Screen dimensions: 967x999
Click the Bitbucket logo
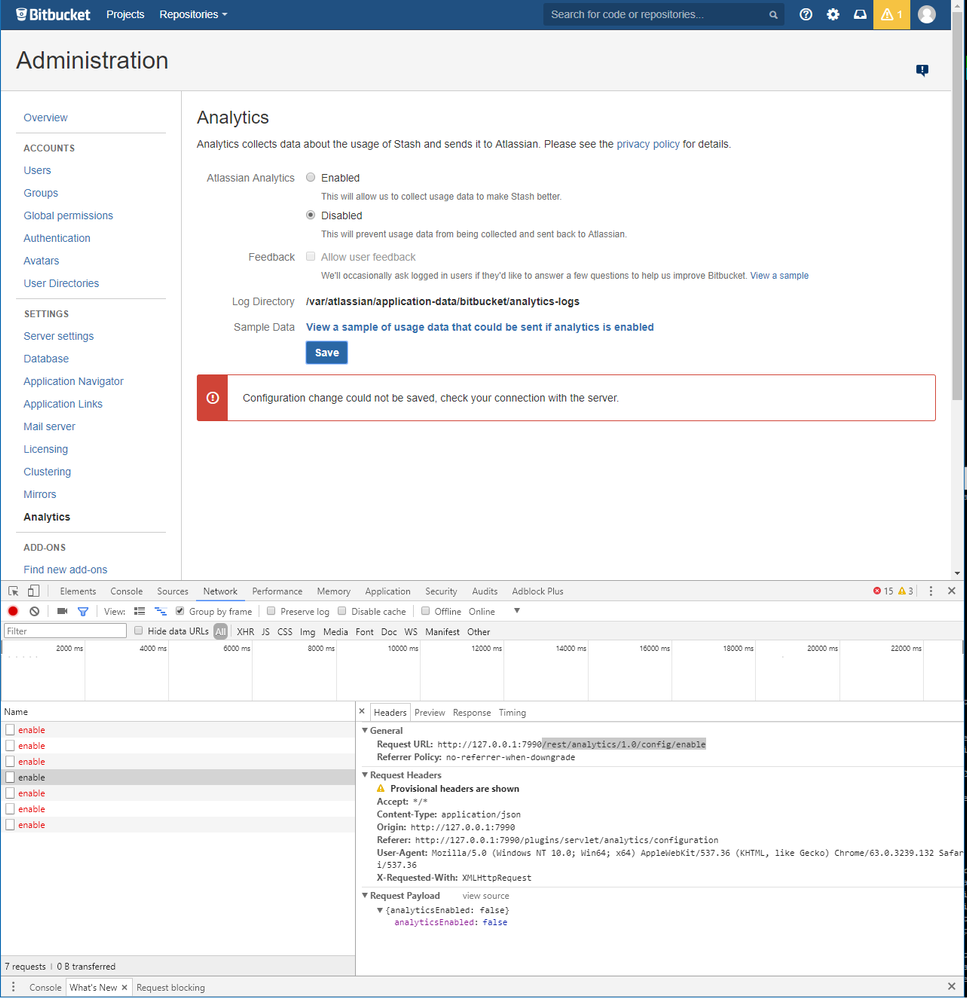tap(53, 14)
